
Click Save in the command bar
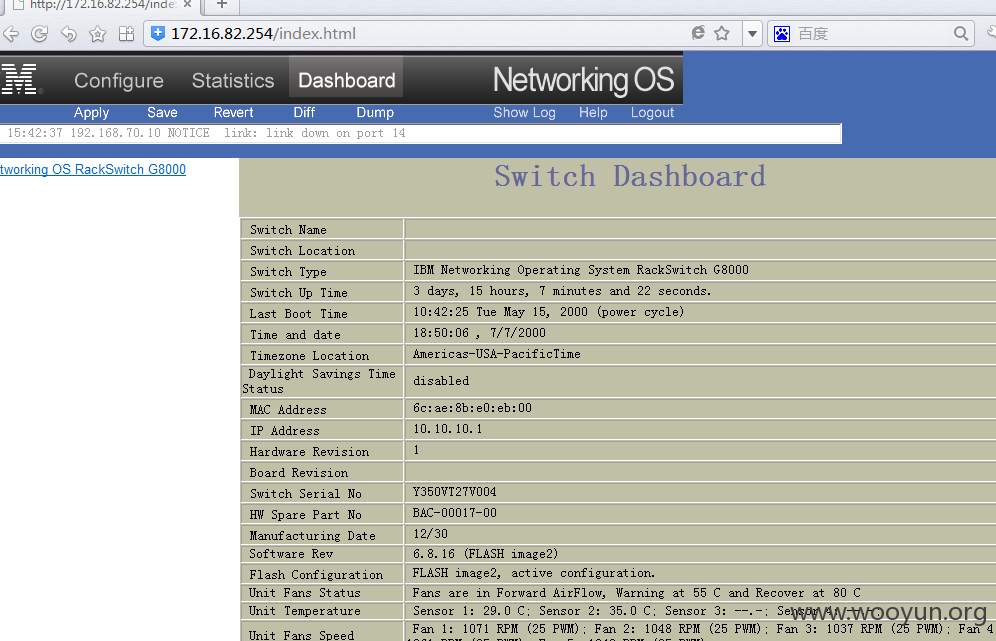162,112
